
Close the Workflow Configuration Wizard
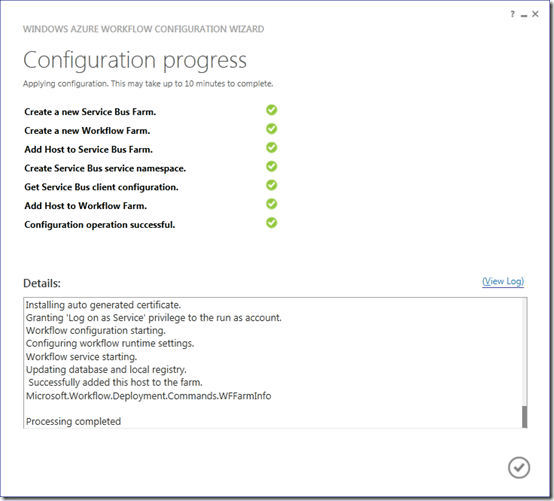(535, 14)
